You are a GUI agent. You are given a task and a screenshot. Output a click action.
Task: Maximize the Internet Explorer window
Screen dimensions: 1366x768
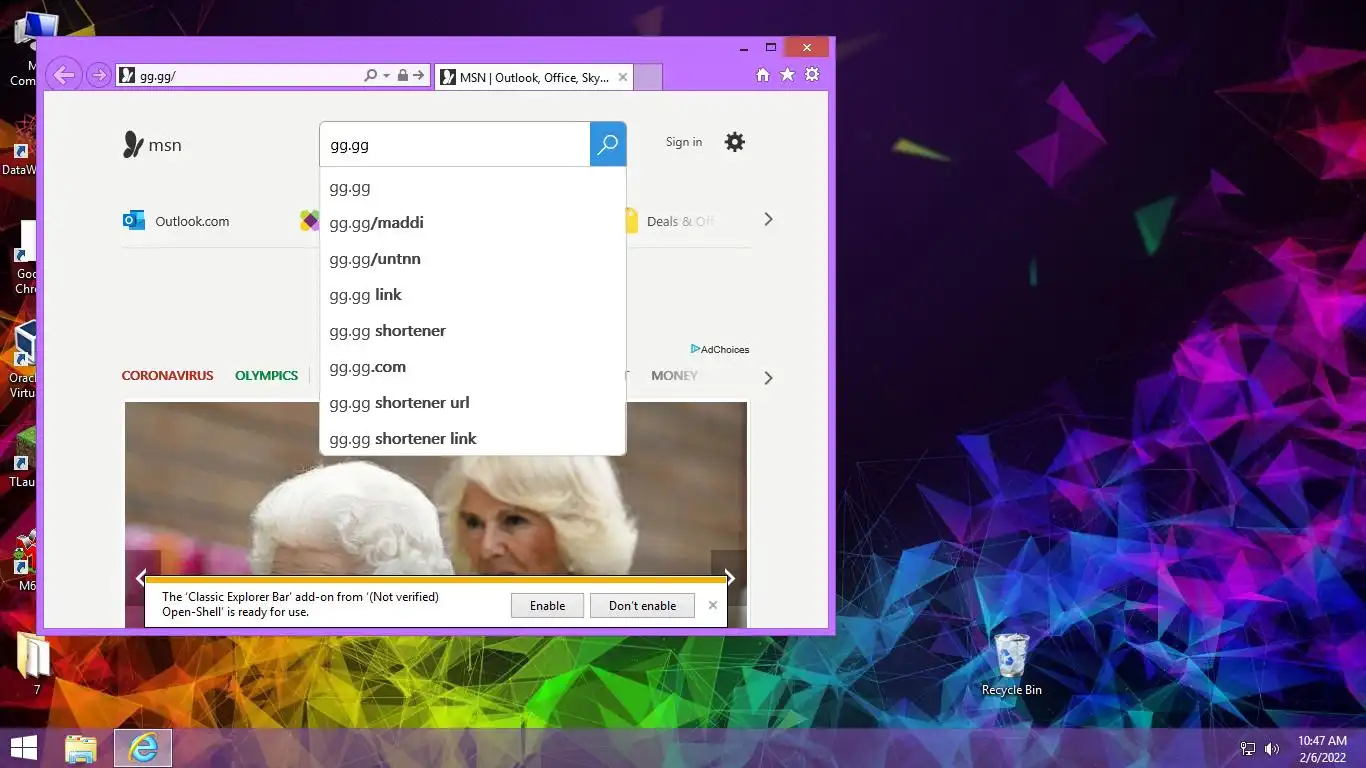(771, 47)
